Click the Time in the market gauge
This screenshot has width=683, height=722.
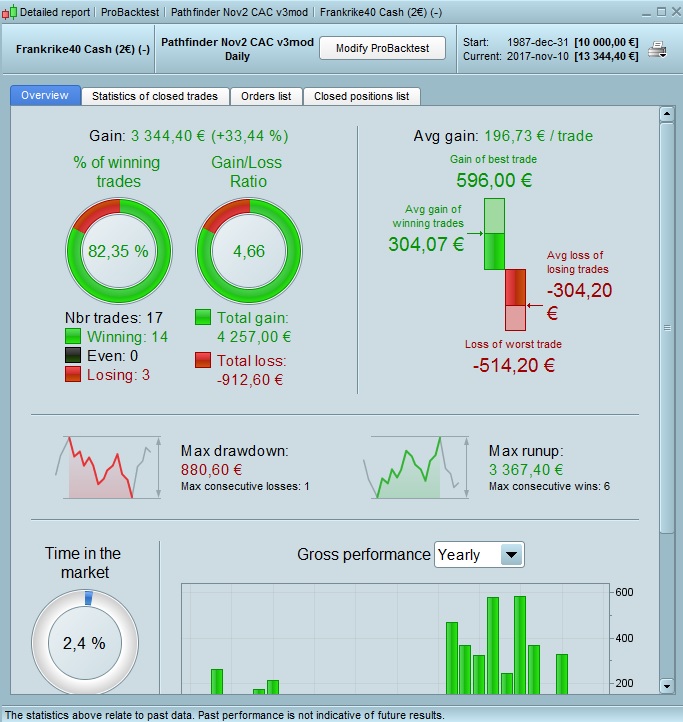[x=85, y=643]
